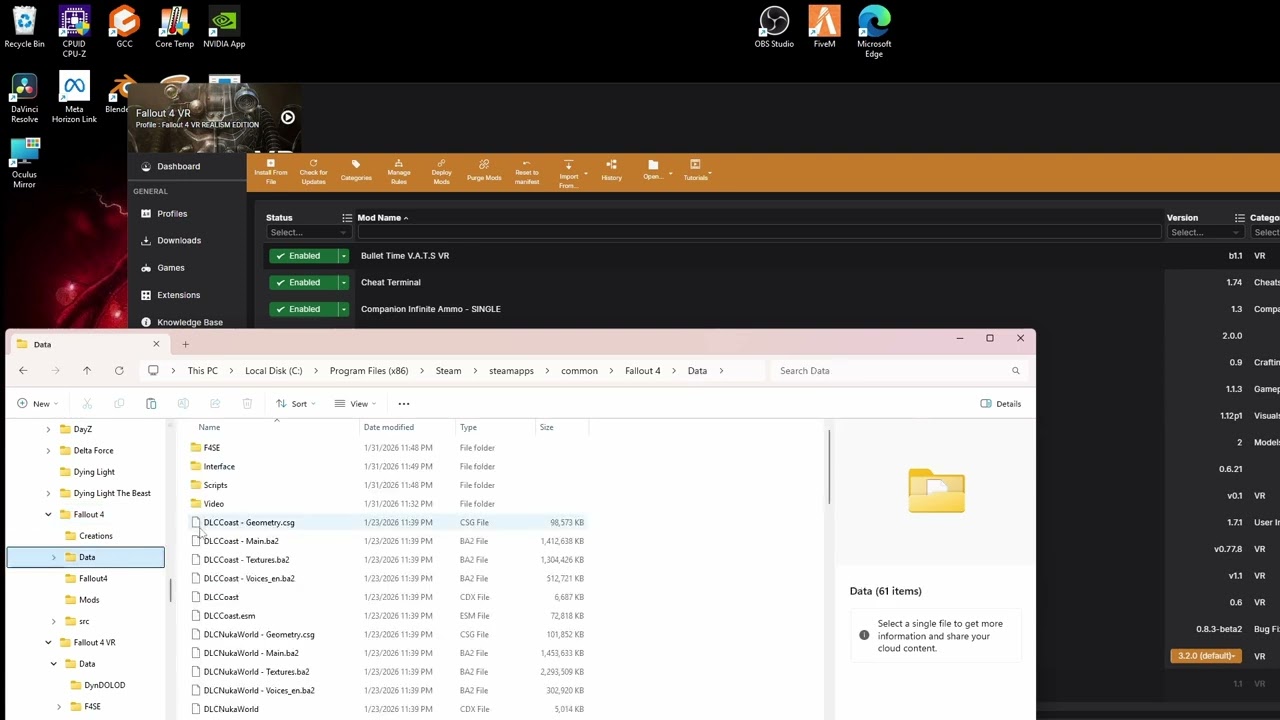Image resolution: width=1280 pixels, height=720 pixels.
Task: Click the Details pane button in Explorer
Action: coord(1001,404)
